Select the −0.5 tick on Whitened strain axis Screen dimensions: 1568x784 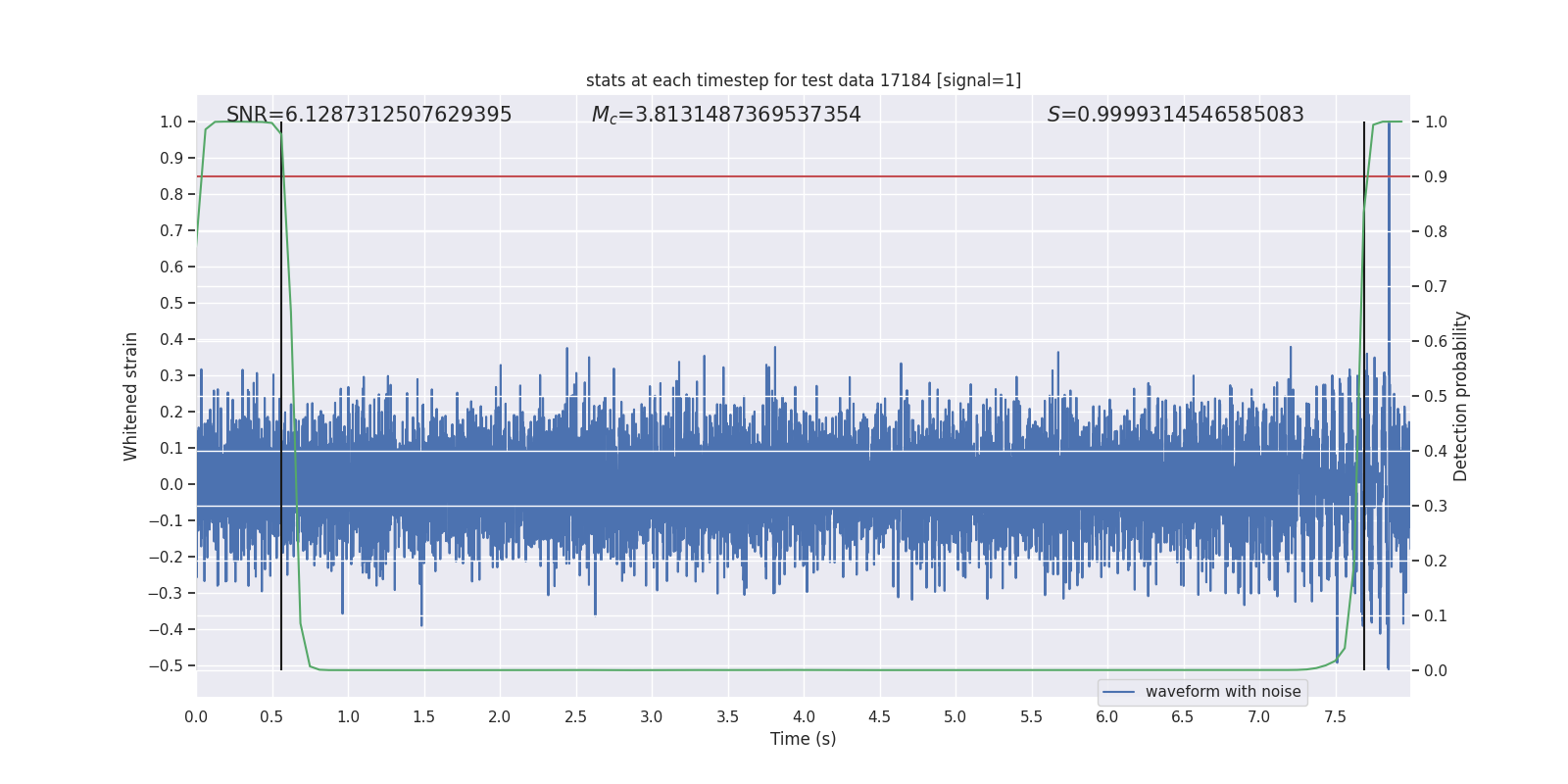click(x=166, y=665)
